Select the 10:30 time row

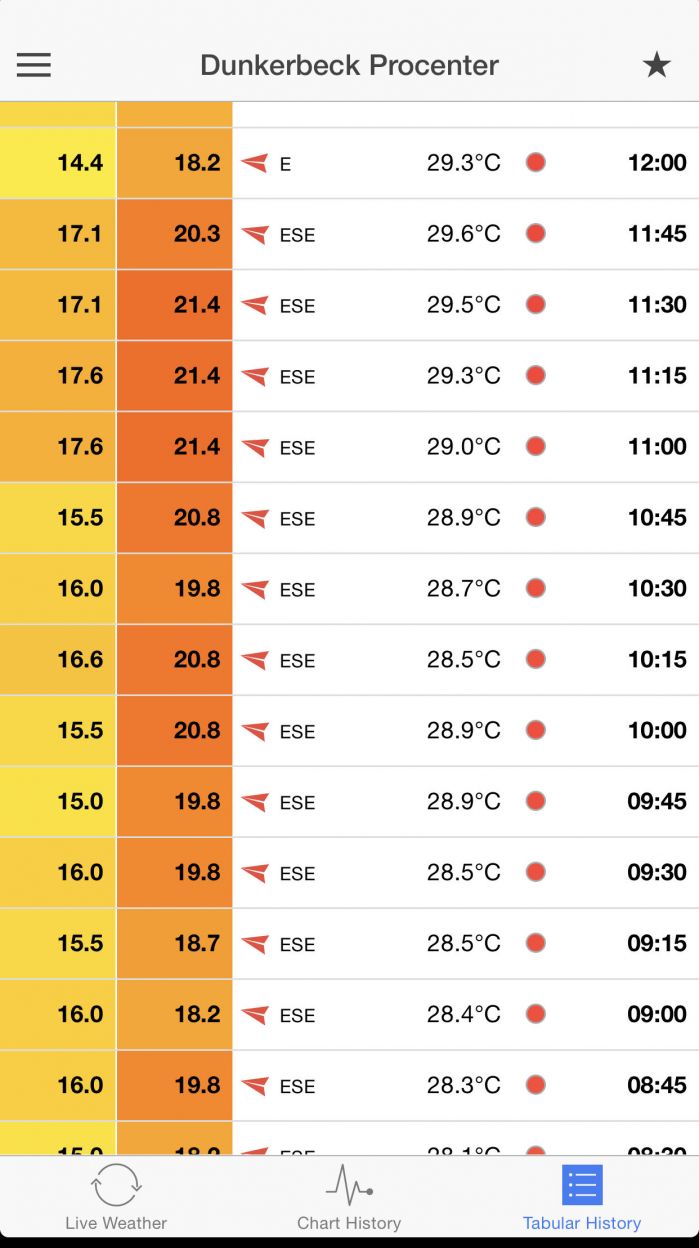tap(657, 589)
